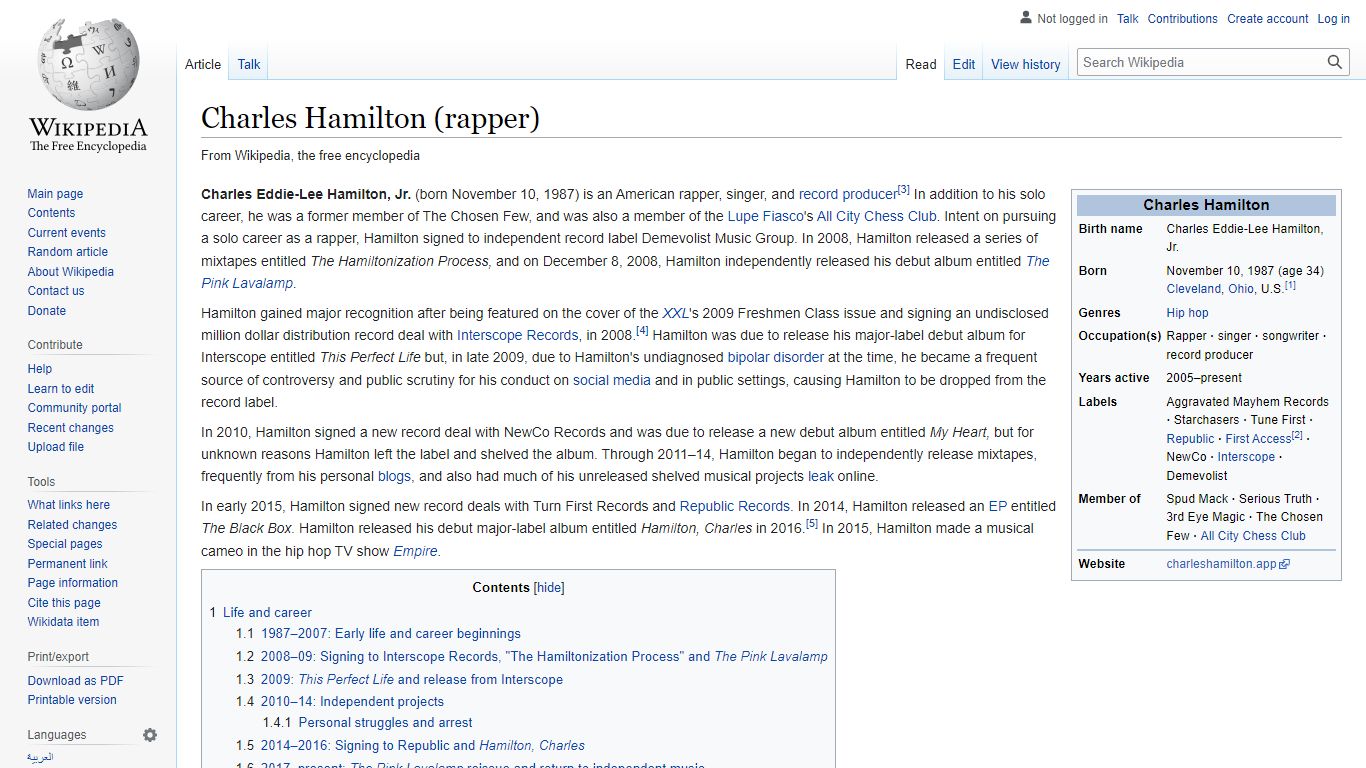Open Wikidata item
This screenshot has width=1366, height=768.
click(x=63, y=622)
